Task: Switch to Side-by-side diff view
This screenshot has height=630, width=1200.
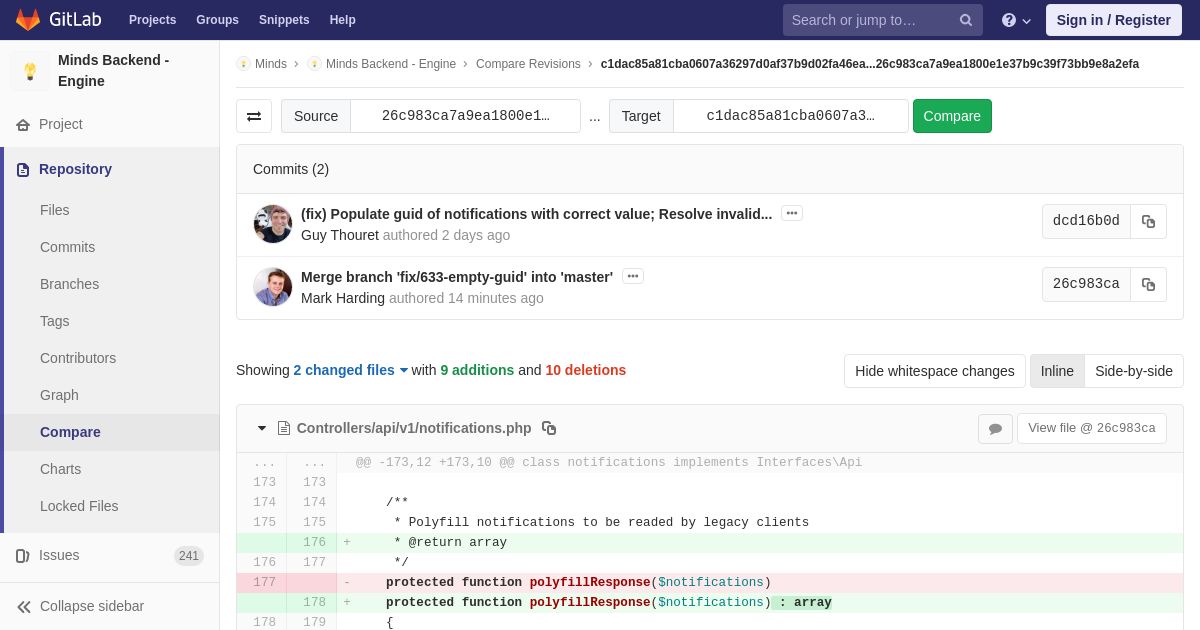Action: coord(1134,371)
